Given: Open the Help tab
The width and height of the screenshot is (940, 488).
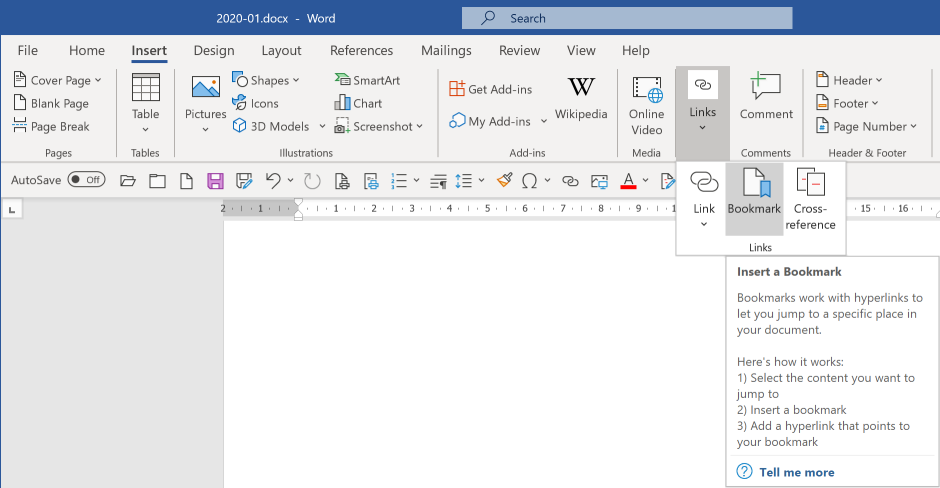Looking at the screenshot, I should pos(635,50).
